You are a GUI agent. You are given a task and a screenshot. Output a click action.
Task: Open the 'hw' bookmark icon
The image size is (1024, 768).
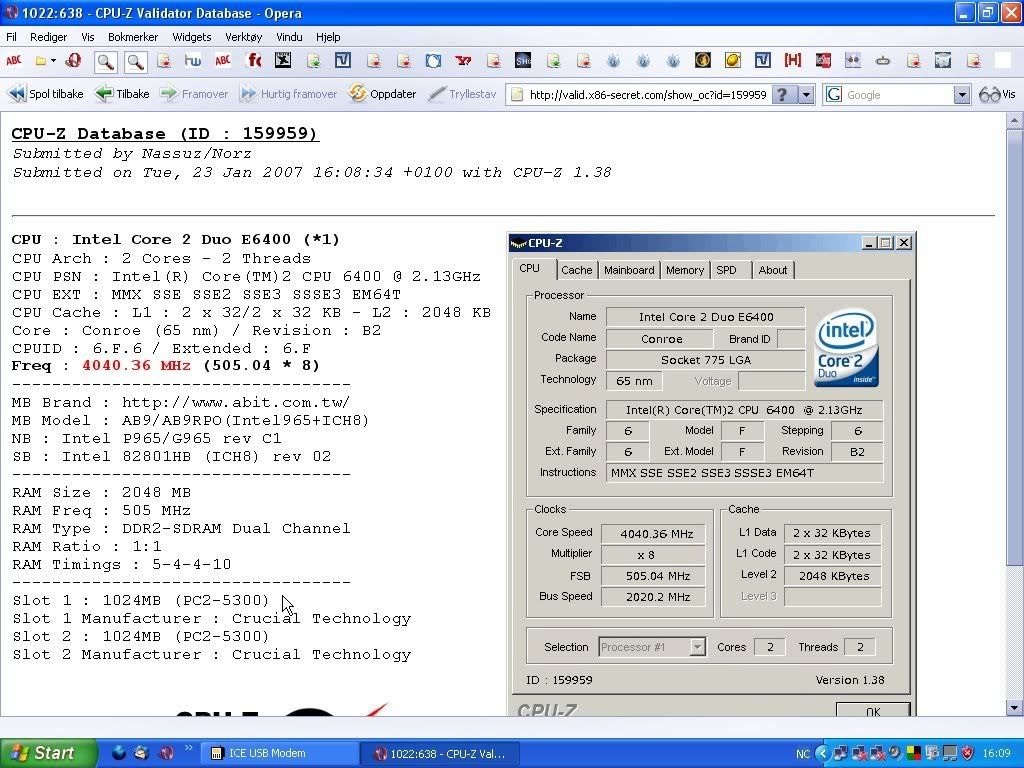coord(193,61)
